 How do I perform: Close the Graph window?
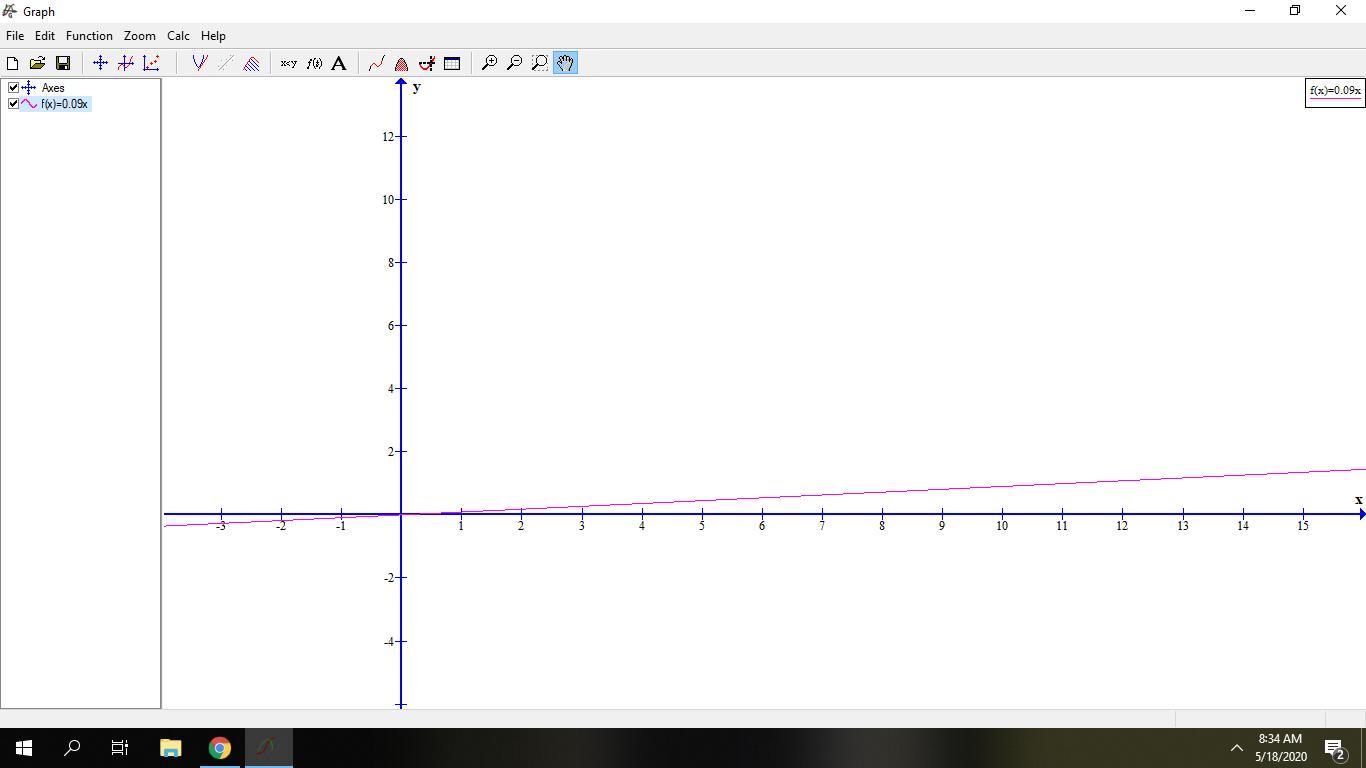coord(1341,11)
